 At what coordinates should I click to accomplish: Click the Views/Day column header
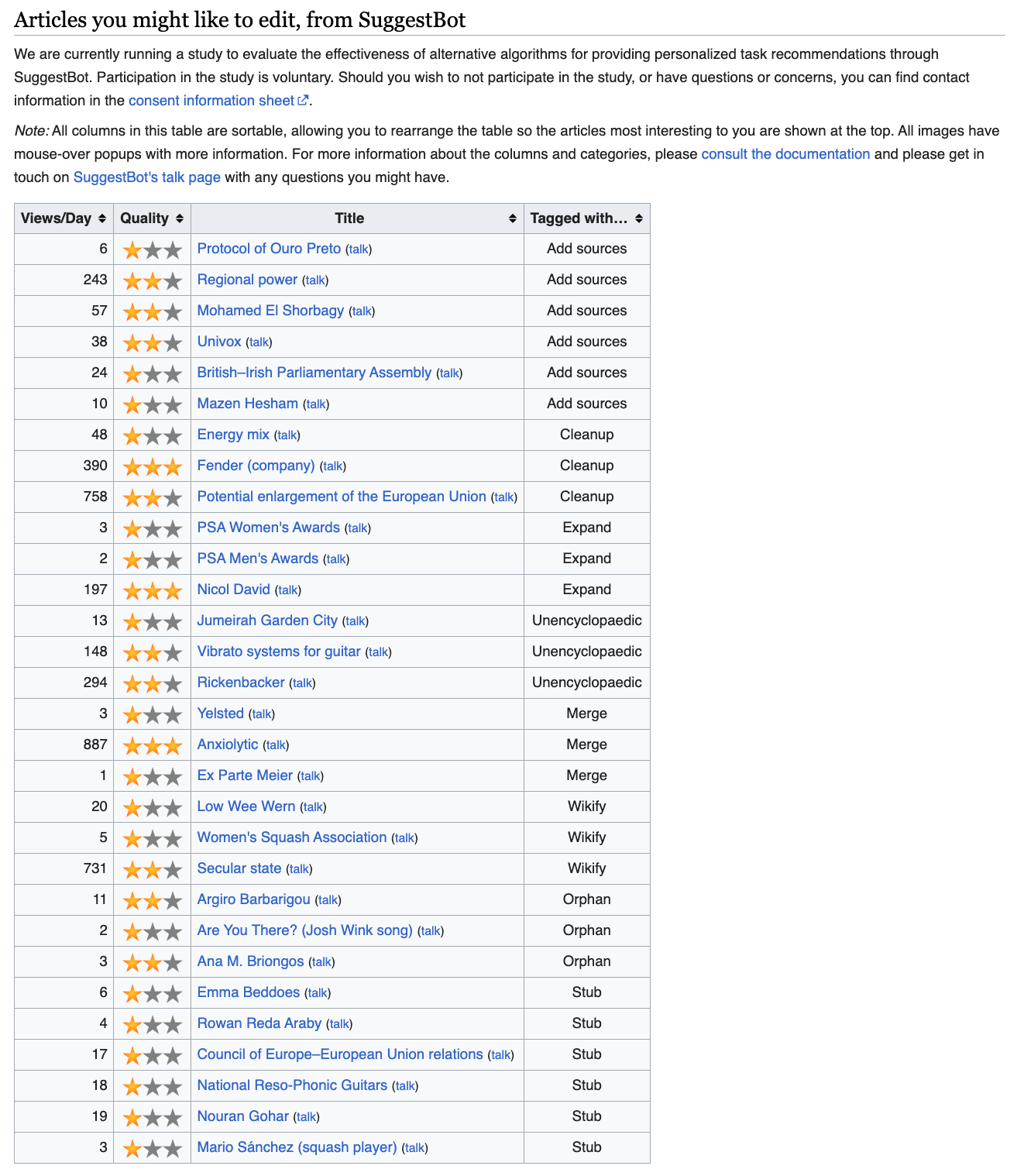(x=64, y=218)
